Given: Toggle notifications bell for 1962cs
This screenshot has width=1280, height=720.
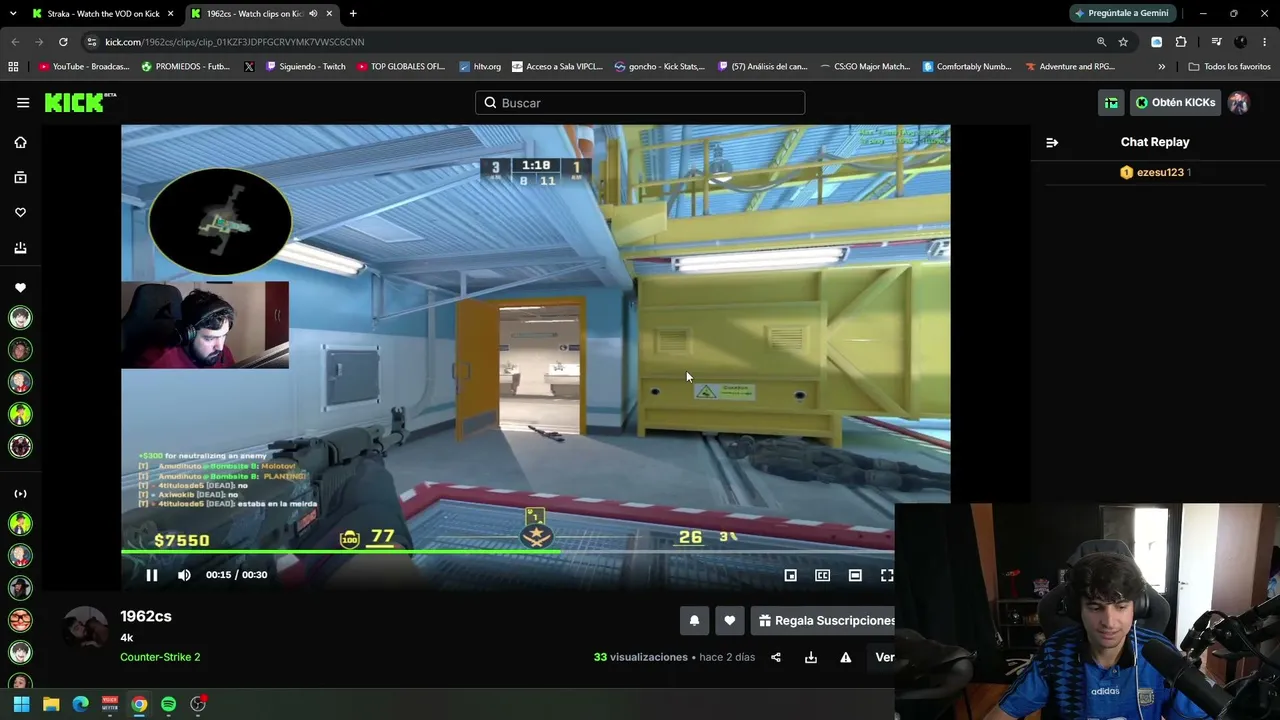Looking at the screenshot, I should pos(694,621).
